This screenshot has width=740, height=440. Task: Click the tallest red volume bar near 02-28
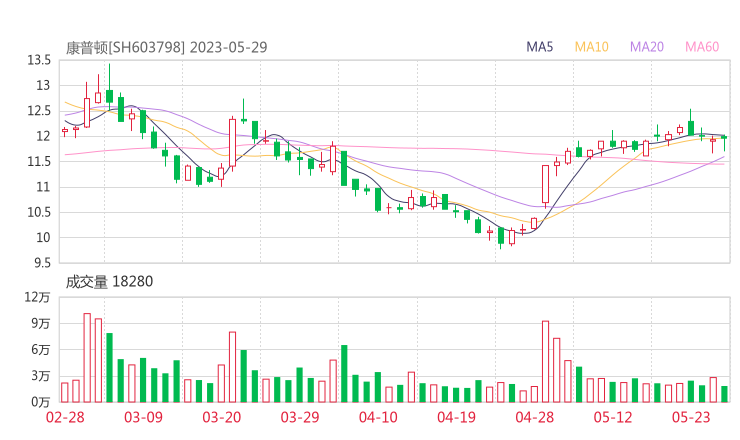click(x=87, y=358)
